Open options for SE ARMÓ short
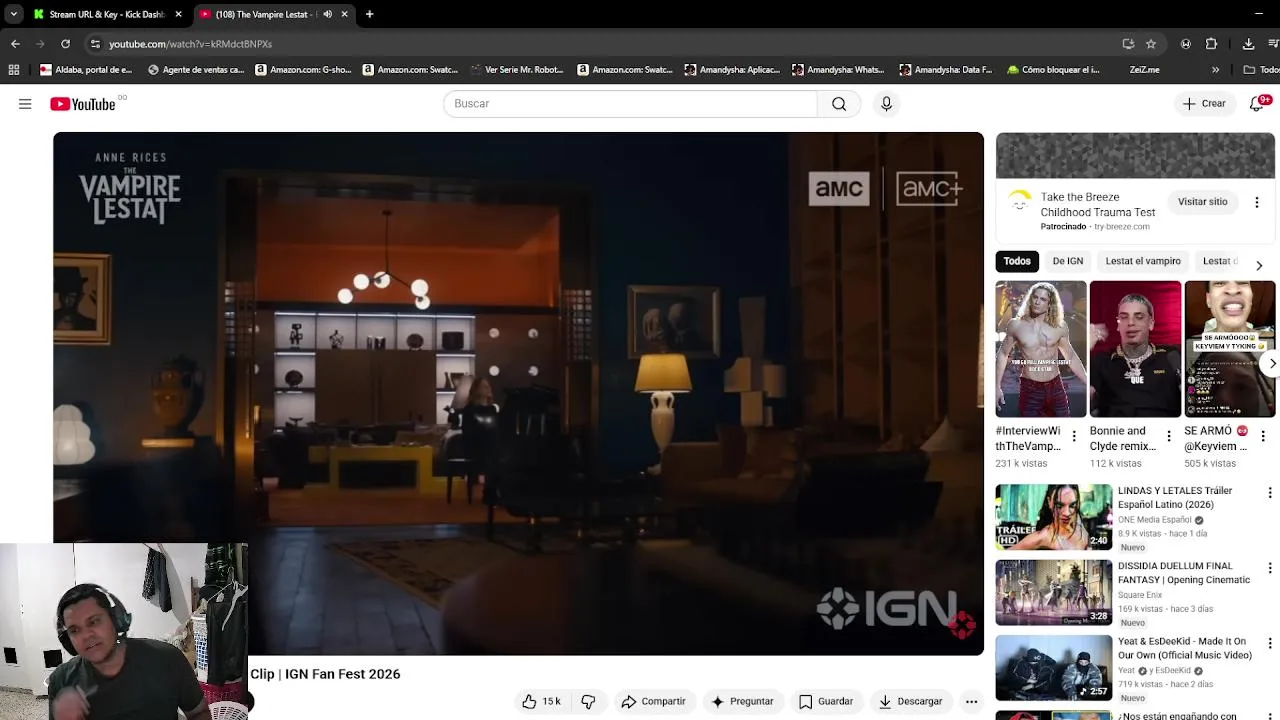 (x=1263, y=436)
